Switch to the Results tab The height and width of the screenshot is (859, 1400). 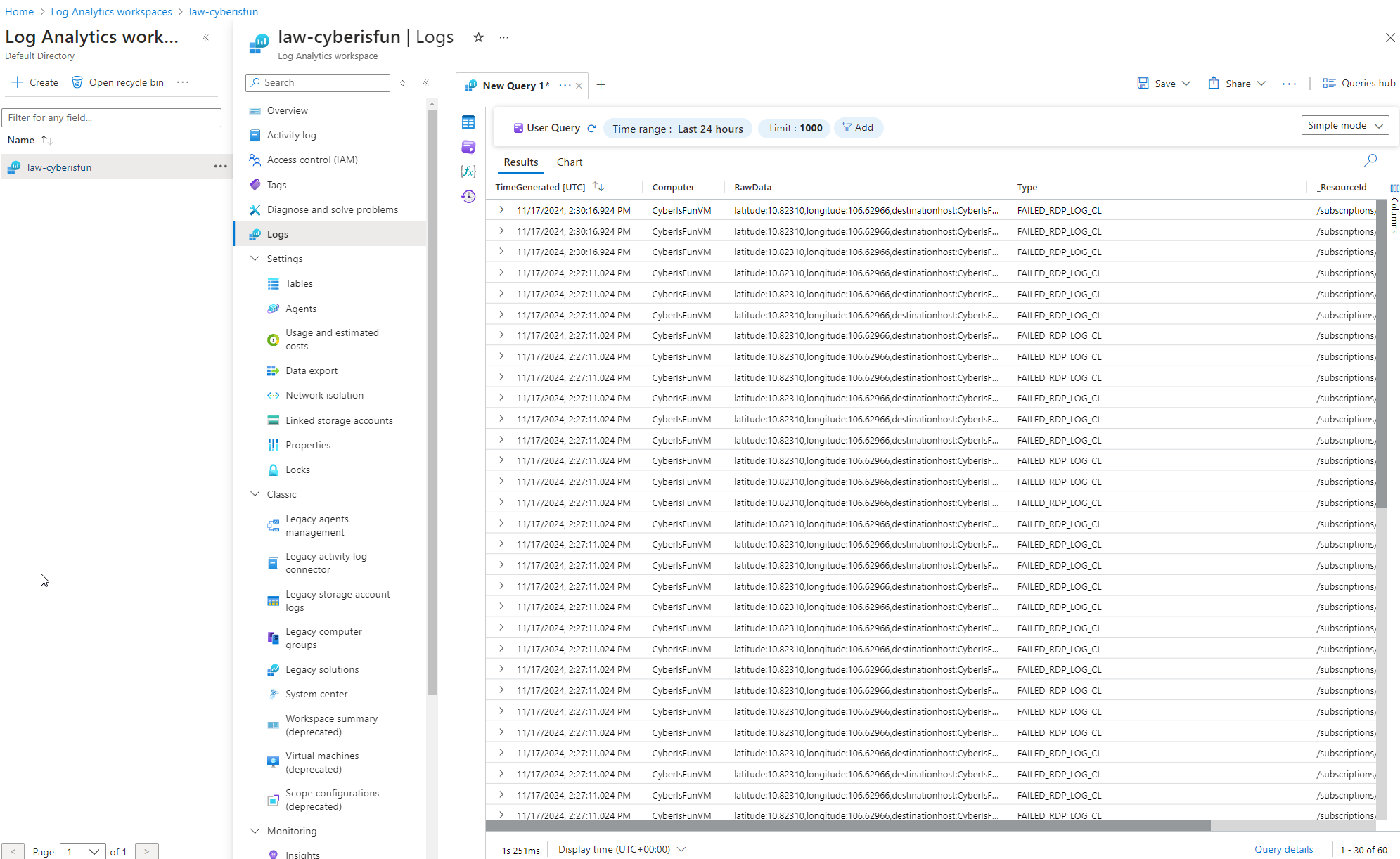tap(520, 162)
